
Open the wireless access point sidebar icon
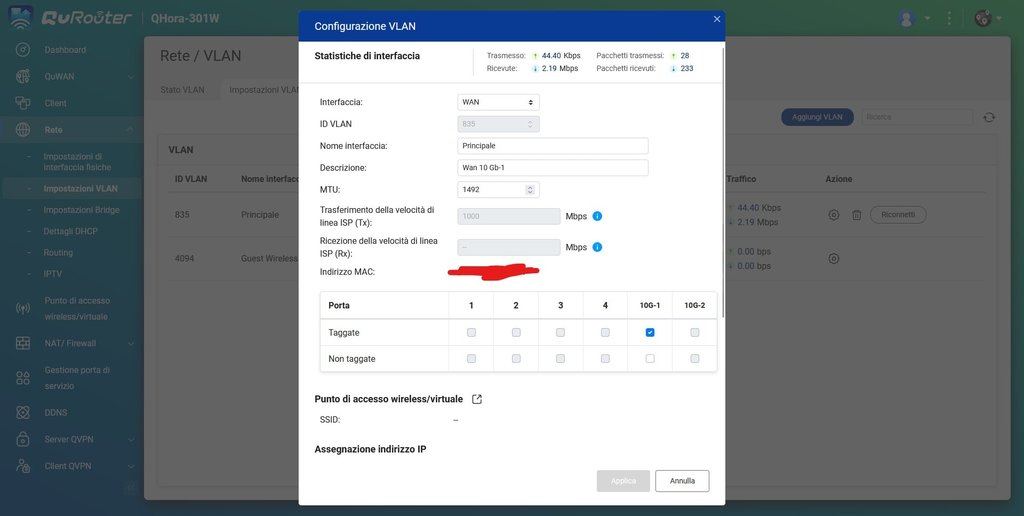tap(23, 308)
